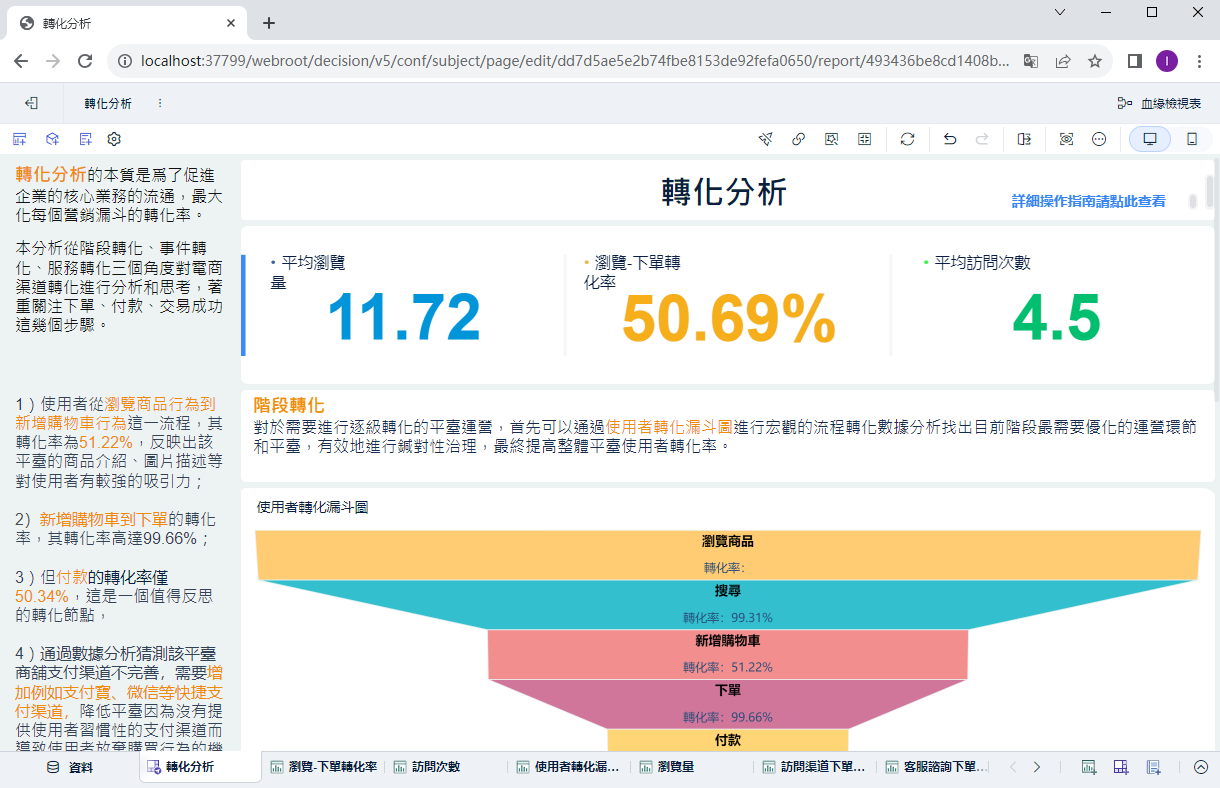
Task: Open the more options ellipsis icon
Action: 1098,139
